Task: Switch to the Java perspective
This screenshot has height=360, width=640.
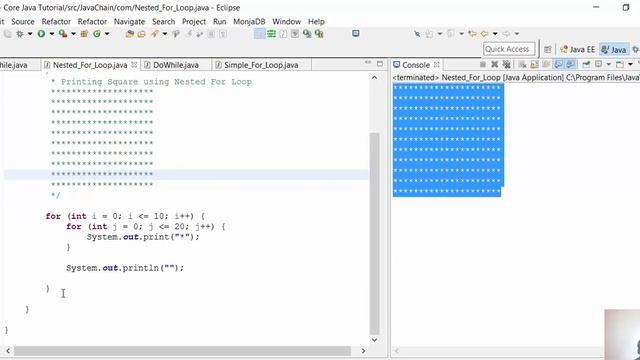Action: [x=614, y=50]
